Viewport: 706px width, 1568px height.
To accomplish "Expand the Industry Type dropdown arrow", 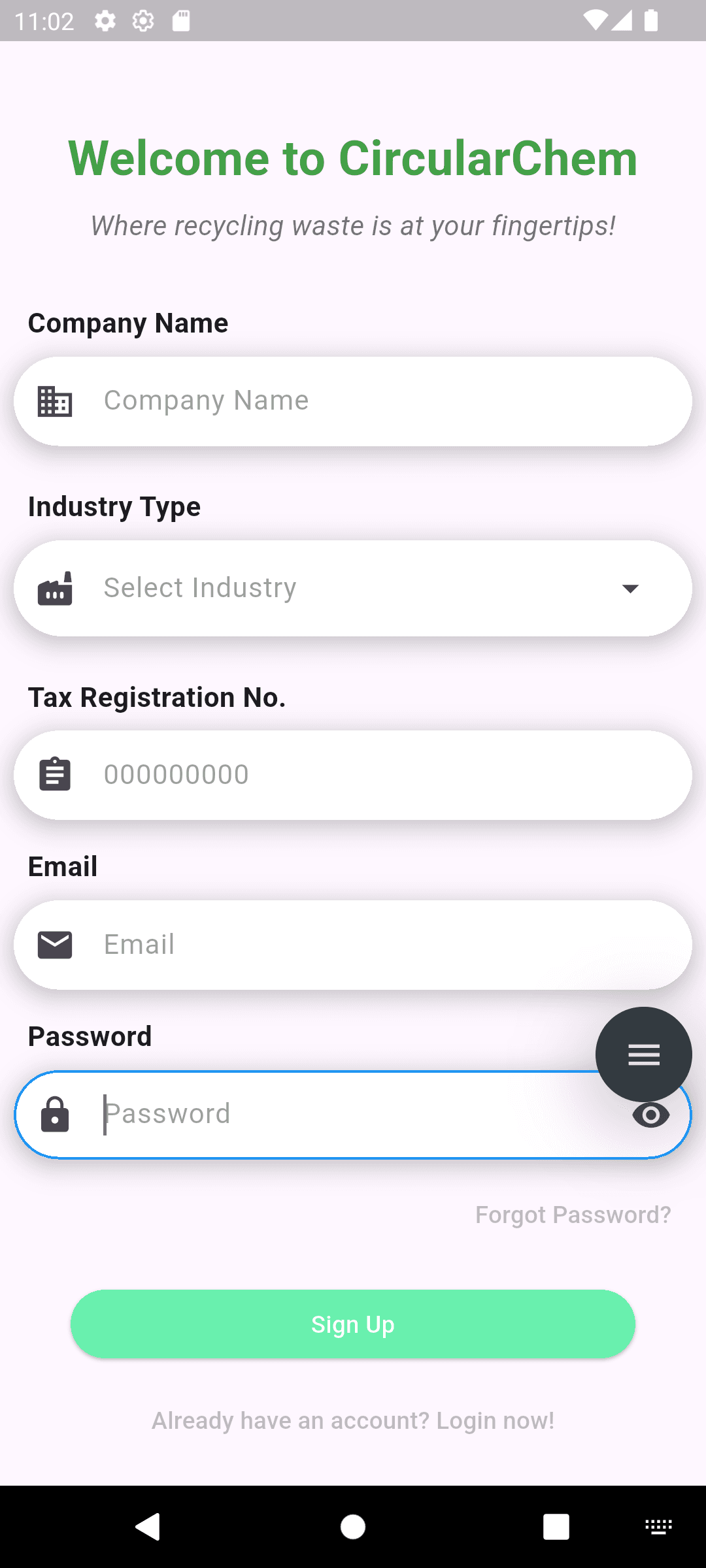I will [630, 589].
